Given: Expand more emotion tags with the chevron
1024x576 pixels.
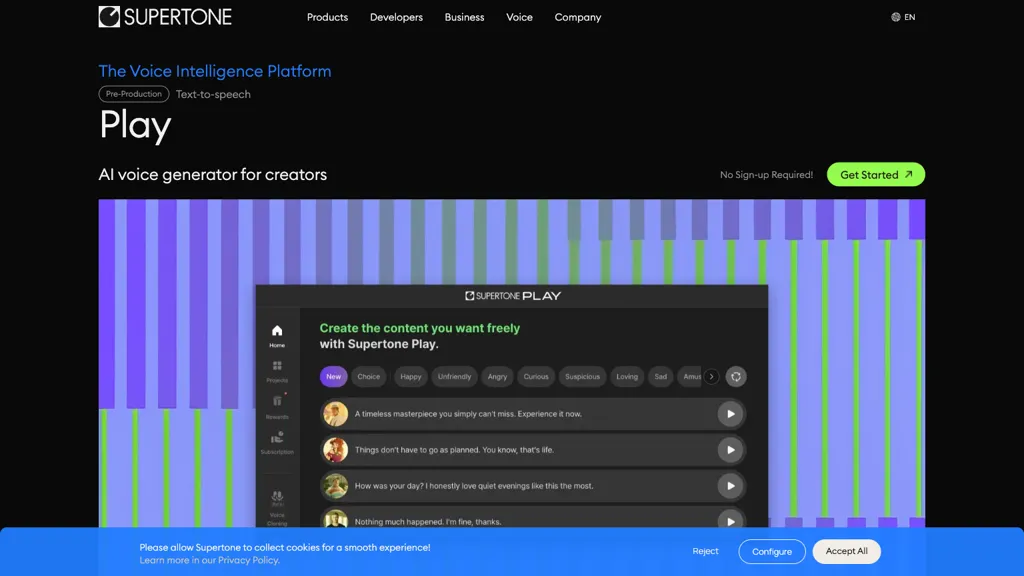Looking at the screenshot, I should pyautogui.click(x=711, y=376).
